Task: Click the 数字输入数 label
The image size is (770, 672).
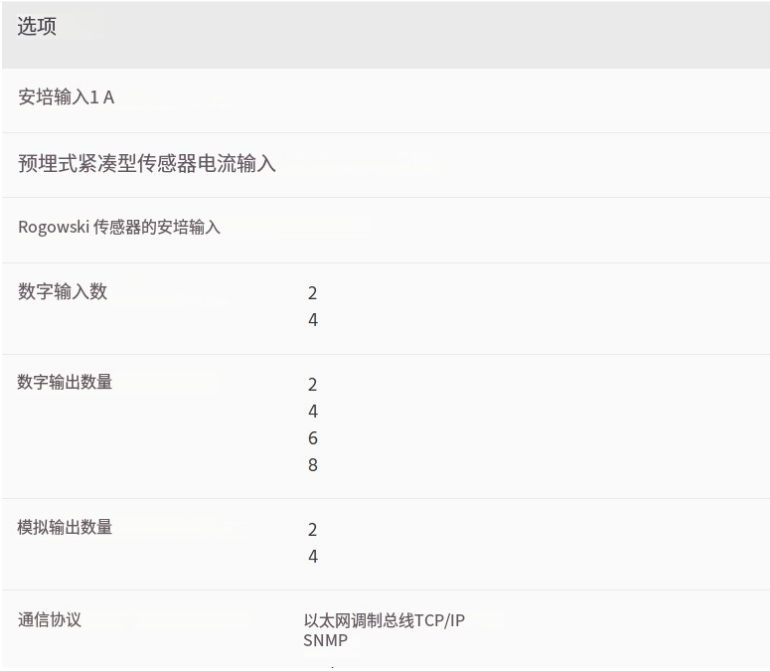Action: coord(62,291)
